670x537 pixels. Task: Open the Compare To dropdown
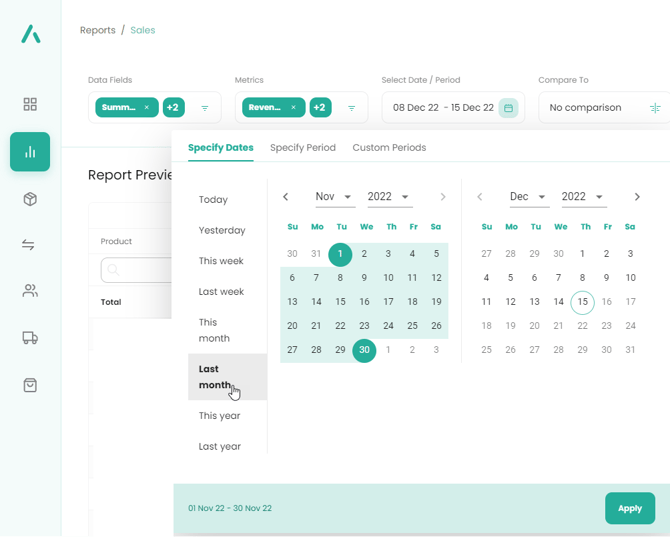(x=604, y=108)
